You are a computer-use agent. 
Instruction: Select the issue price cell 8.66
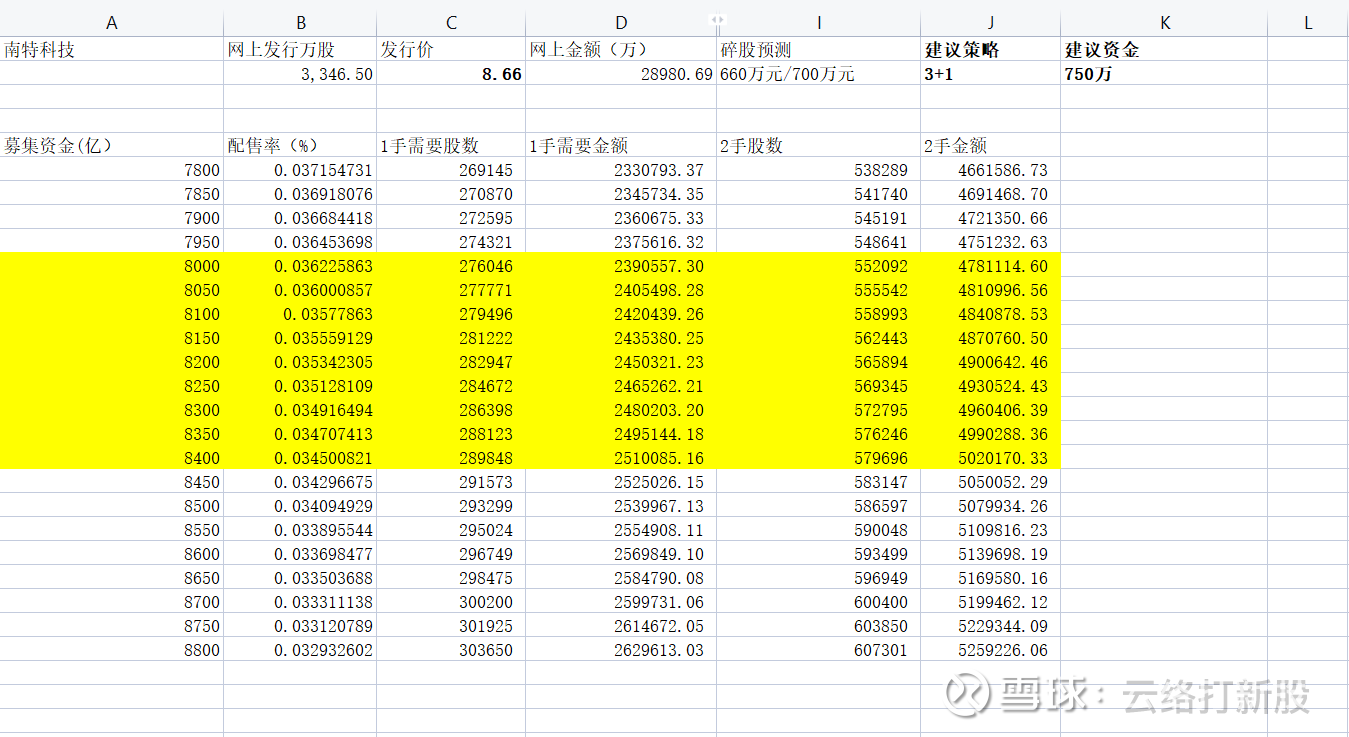[452, 73]
